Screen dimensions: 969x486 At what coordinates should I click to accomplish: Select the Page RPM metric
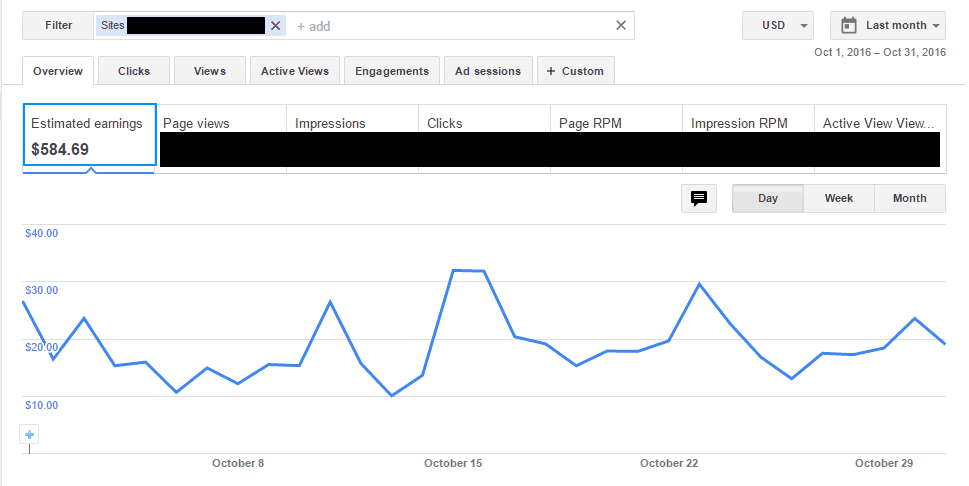point(617,139)
